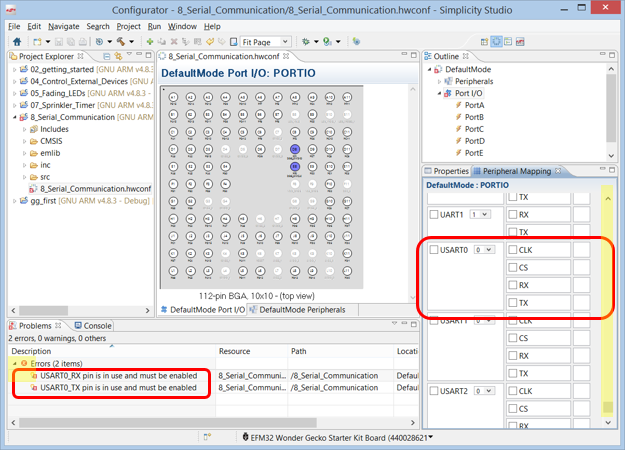Image resolution: width=625 pixels, height=450 pixels.
Task: Click the red X delete icon in toolbar
Action: pos(174,41)
